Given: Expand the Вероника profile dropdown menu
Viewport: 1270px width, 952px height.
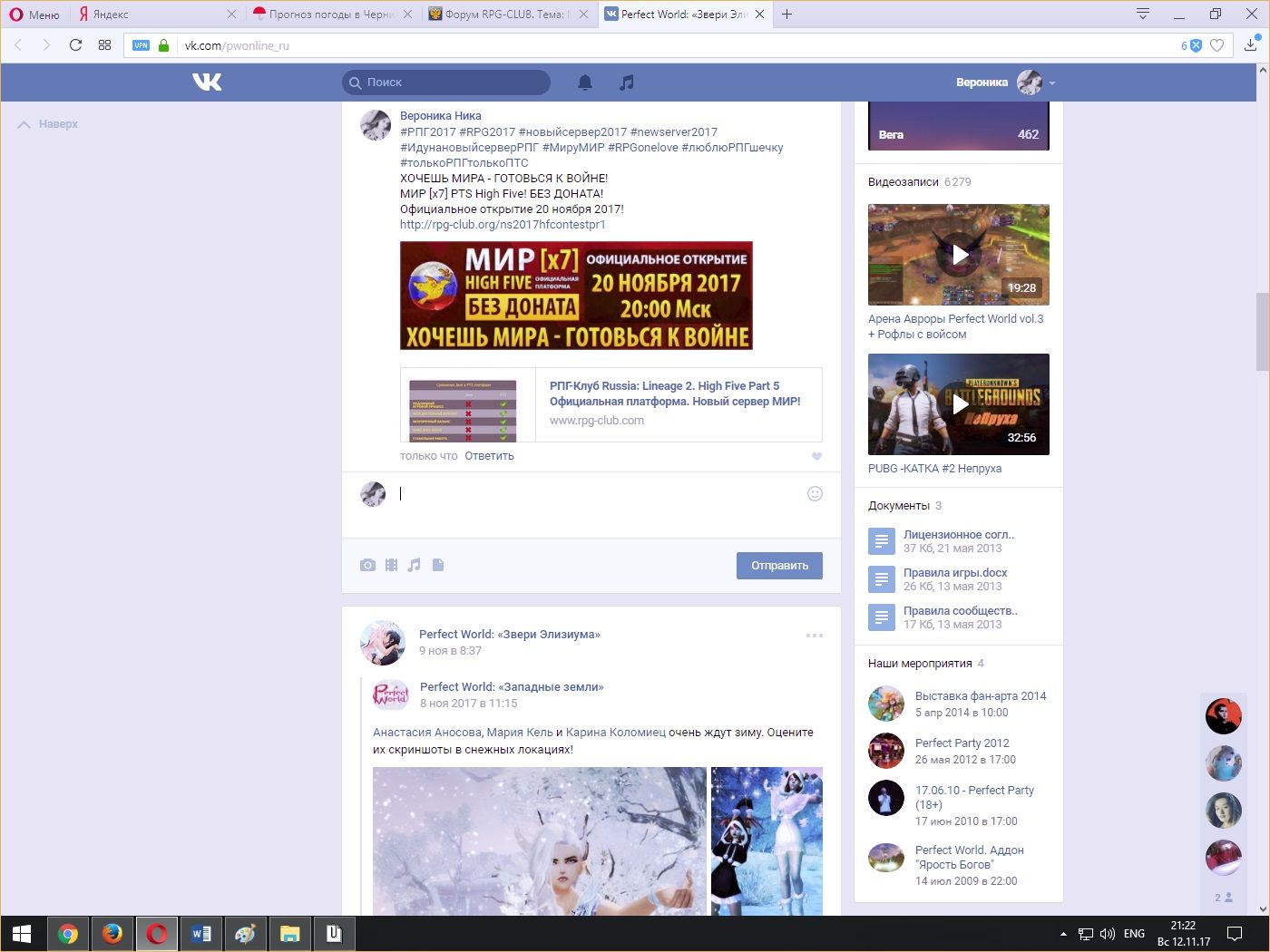Looking at the screenshot, I should (x=1052, y=83).
